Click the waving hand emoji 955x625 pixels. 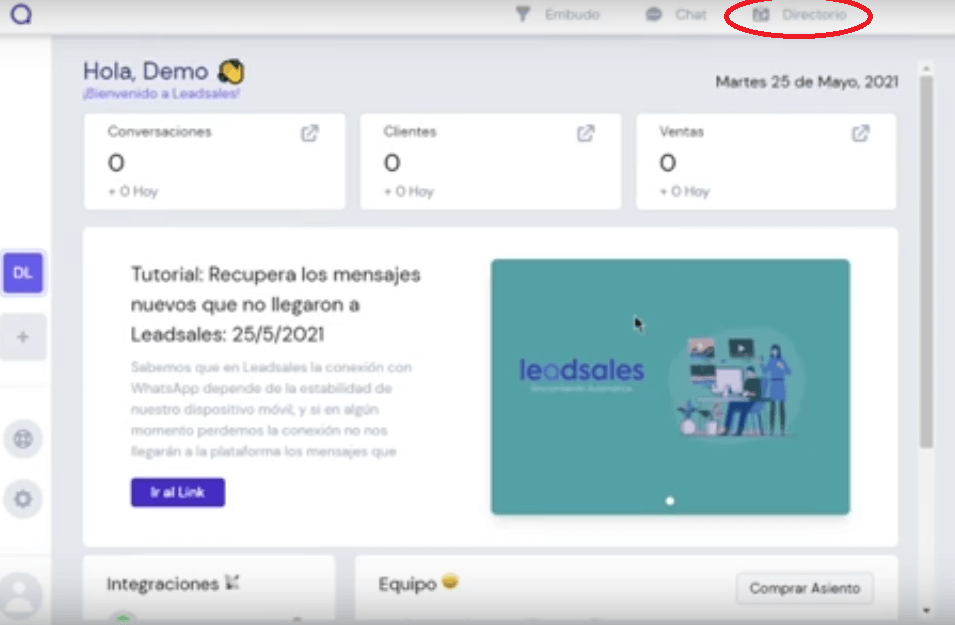point(232,72)
